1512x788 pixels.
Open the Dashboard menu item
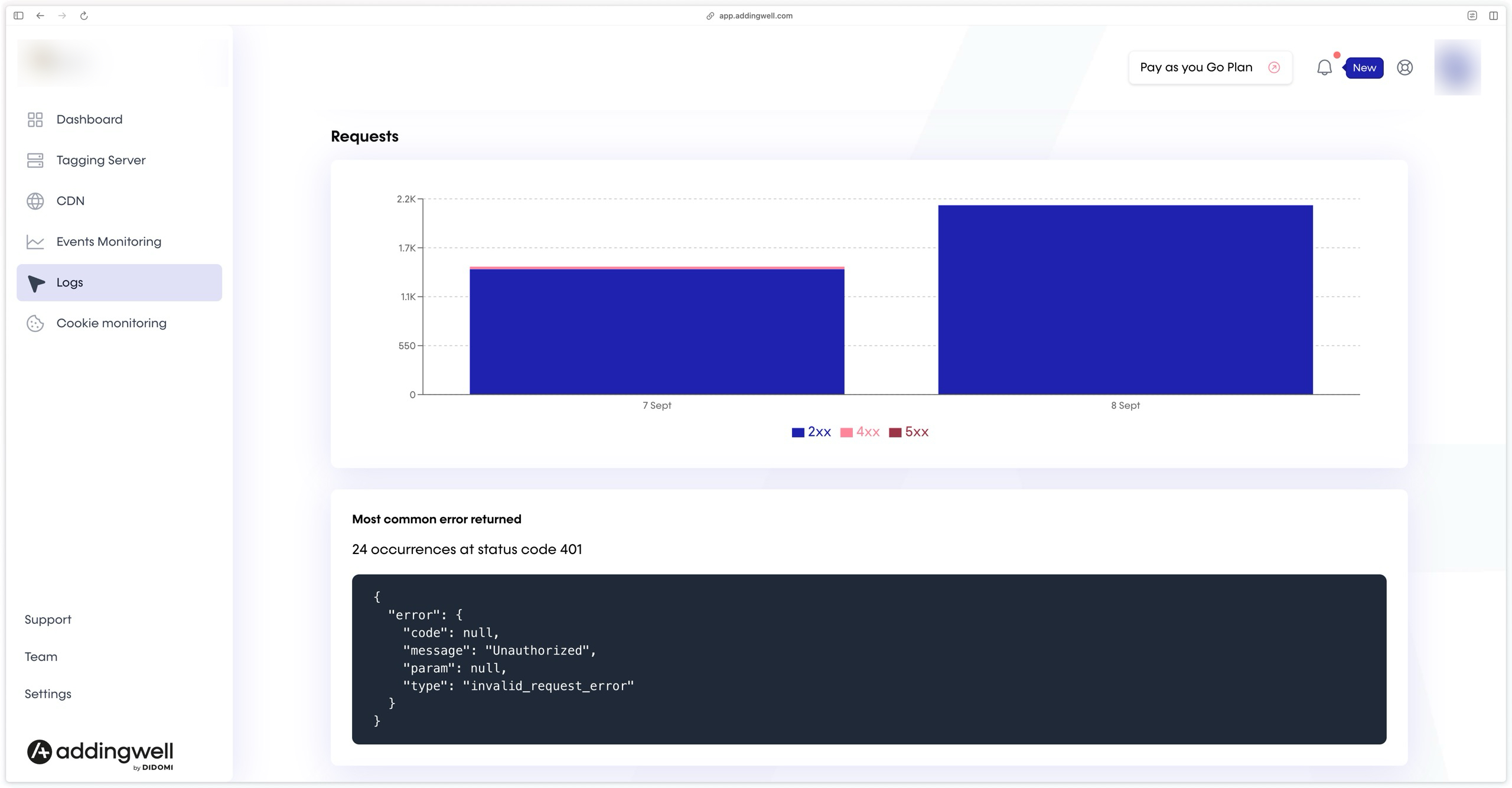coord(119,119)
